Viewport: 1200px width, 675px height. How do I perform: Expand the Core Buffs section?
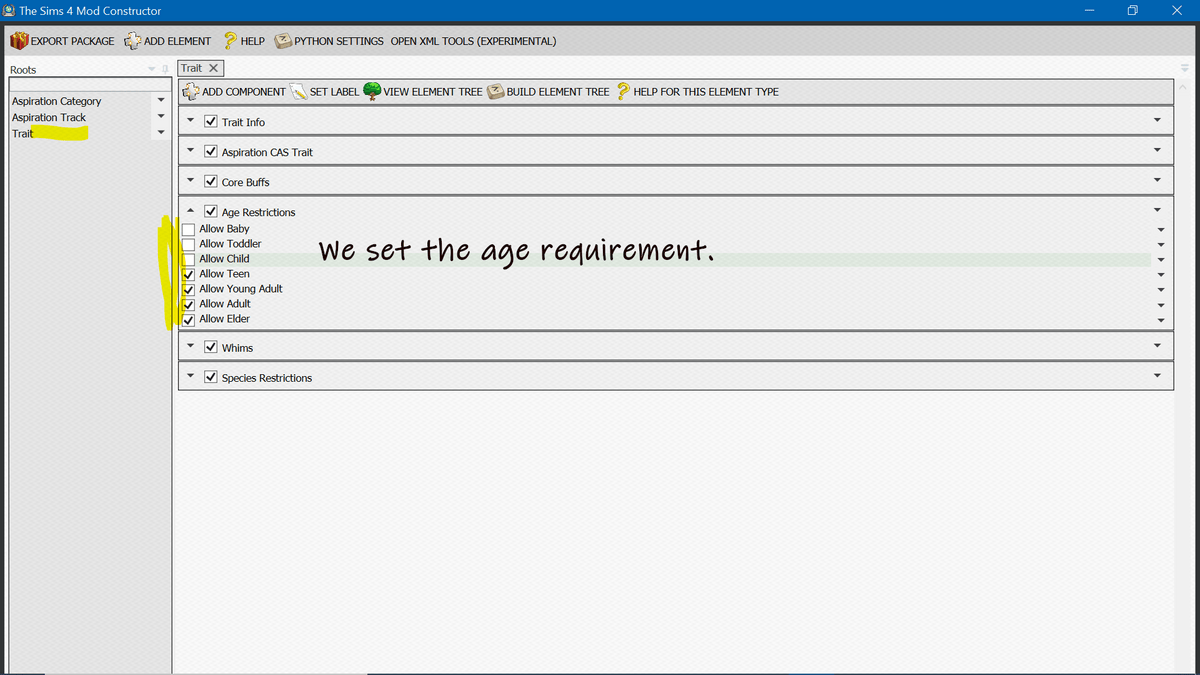pyautogui.click(x=190, y=181)
